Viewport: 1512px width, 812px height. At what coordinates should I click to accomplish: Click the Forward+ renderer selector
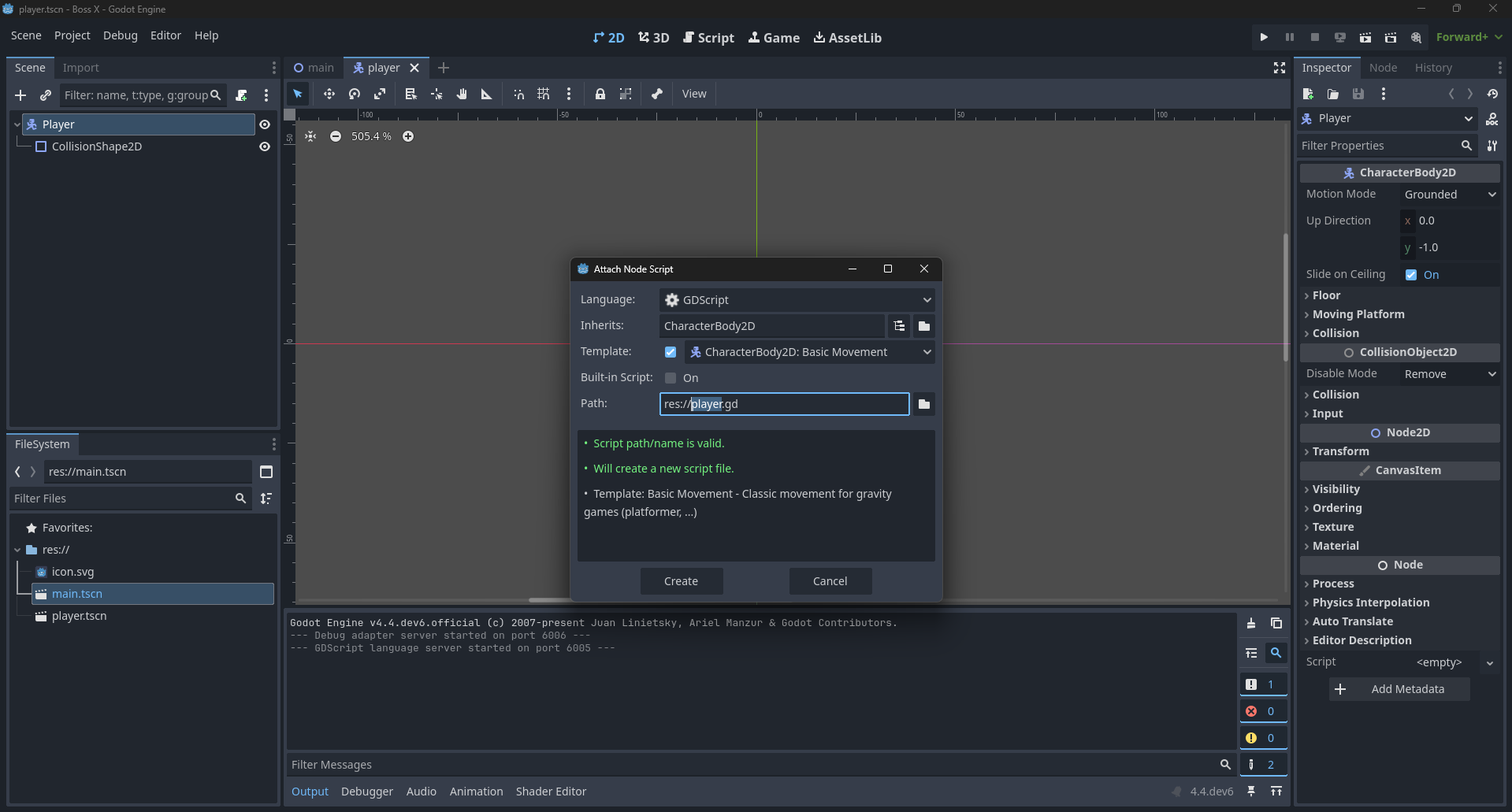click(x=1469, y=37)
